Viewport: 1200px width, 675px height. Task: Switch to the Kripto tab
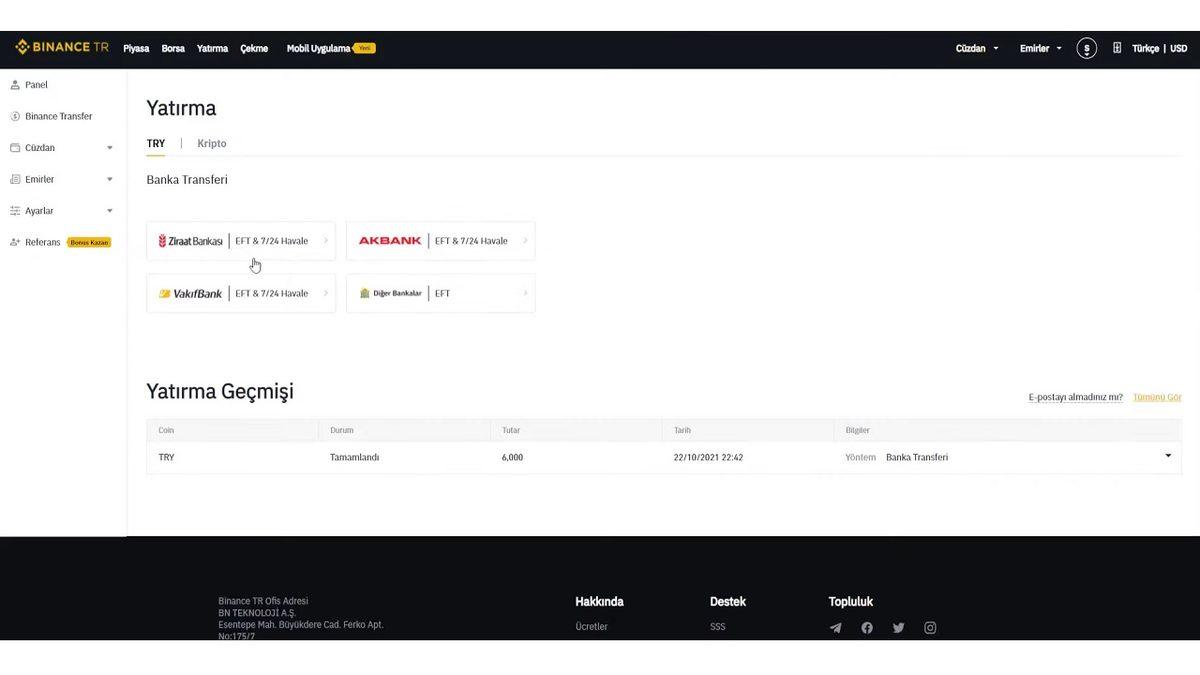click(211, 143)
